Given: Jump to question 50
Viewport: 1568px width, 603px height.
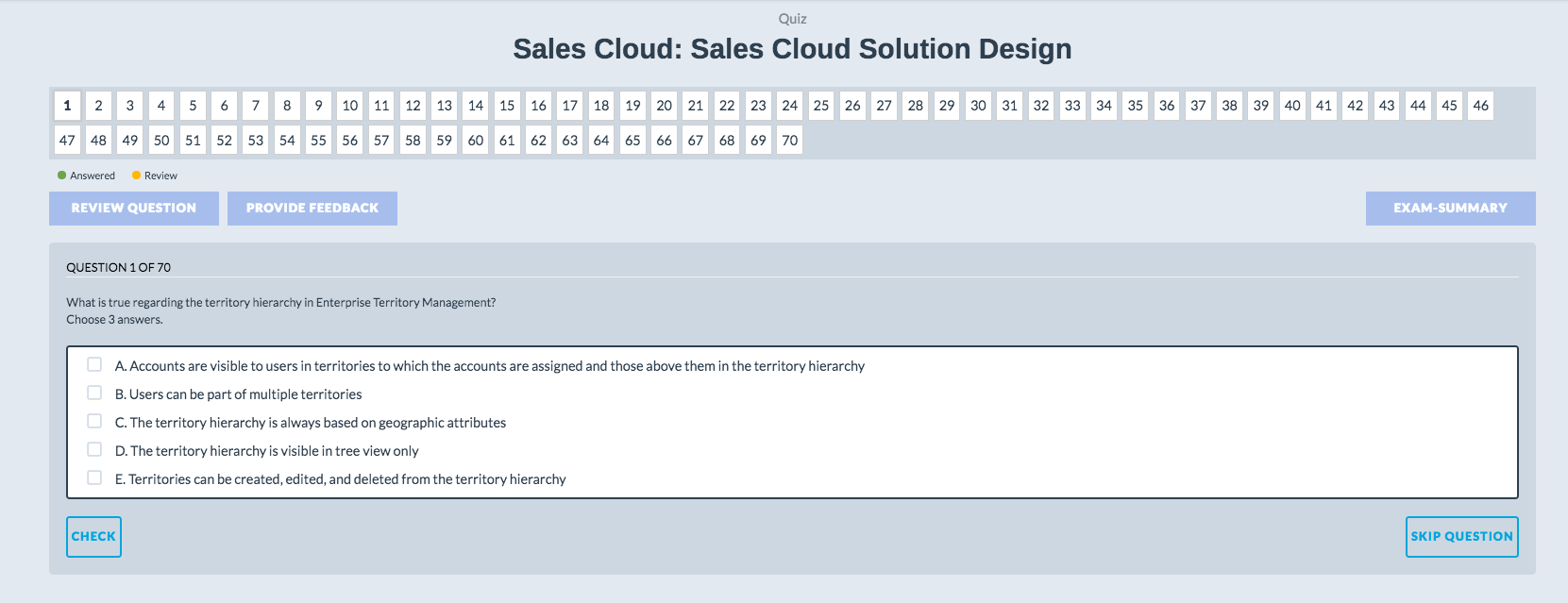Looking at the screenshot, I should coord(161,141).
